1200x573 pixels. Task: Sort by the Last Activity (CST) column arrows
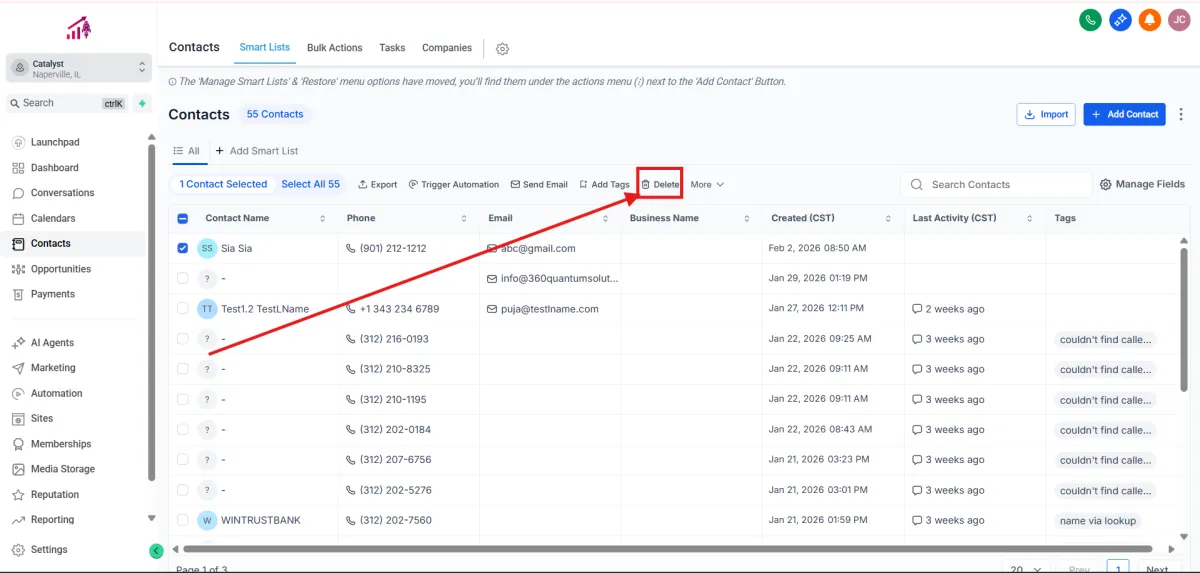coord(1030,218)
